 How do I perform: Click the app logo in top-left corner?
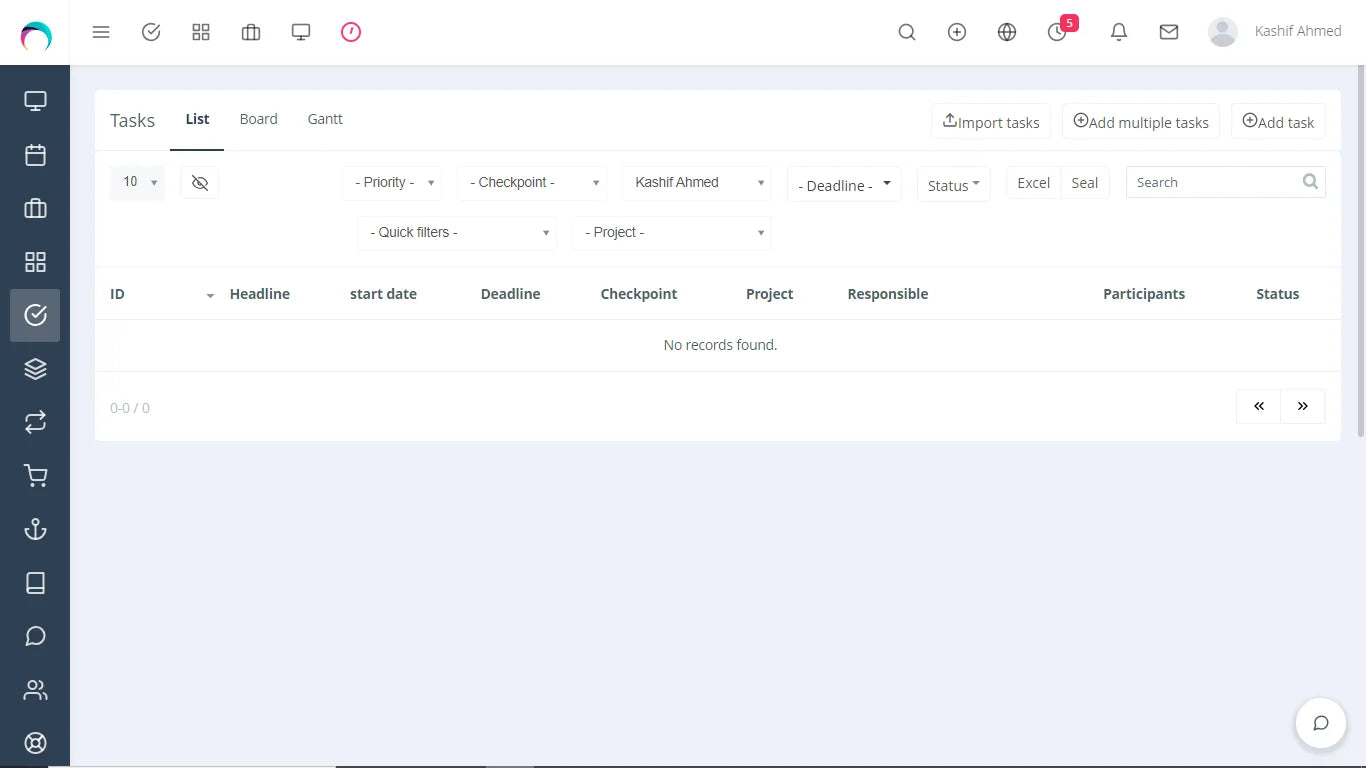click(x=36, y=36)
